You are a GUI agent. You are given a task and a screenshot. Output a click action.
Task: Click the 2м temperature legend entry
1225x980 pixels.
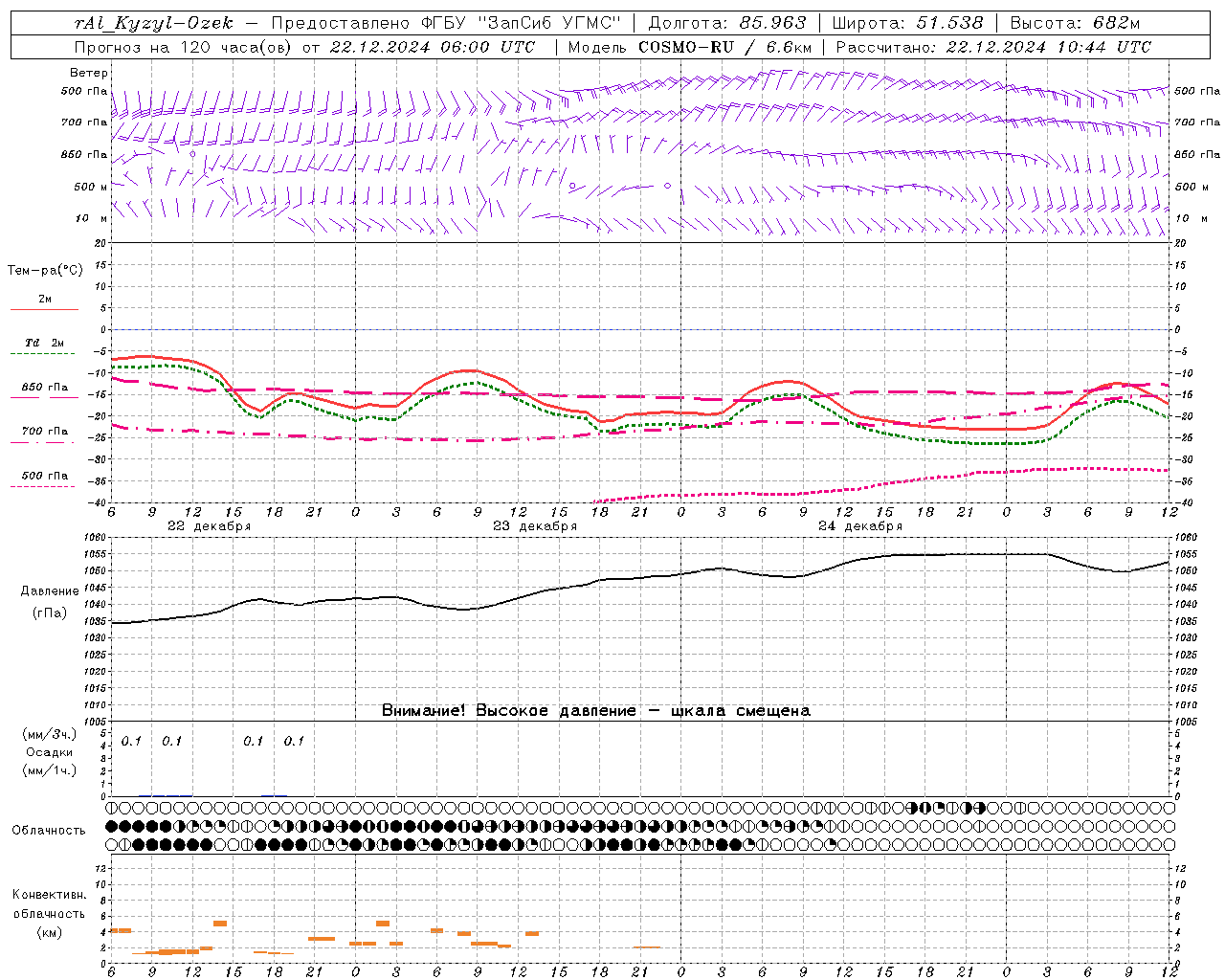pos(45,300)
